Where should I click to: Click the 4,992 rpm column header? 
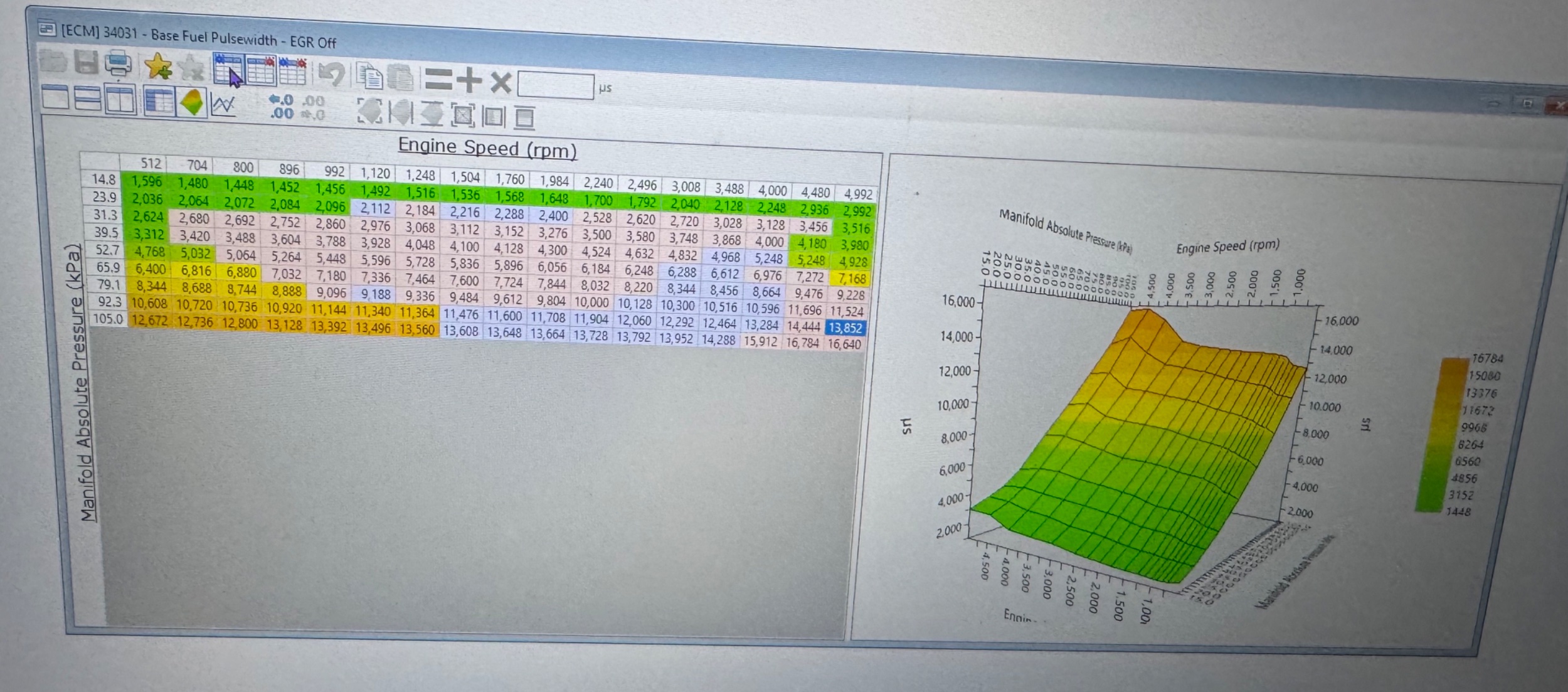click(857, 194)
